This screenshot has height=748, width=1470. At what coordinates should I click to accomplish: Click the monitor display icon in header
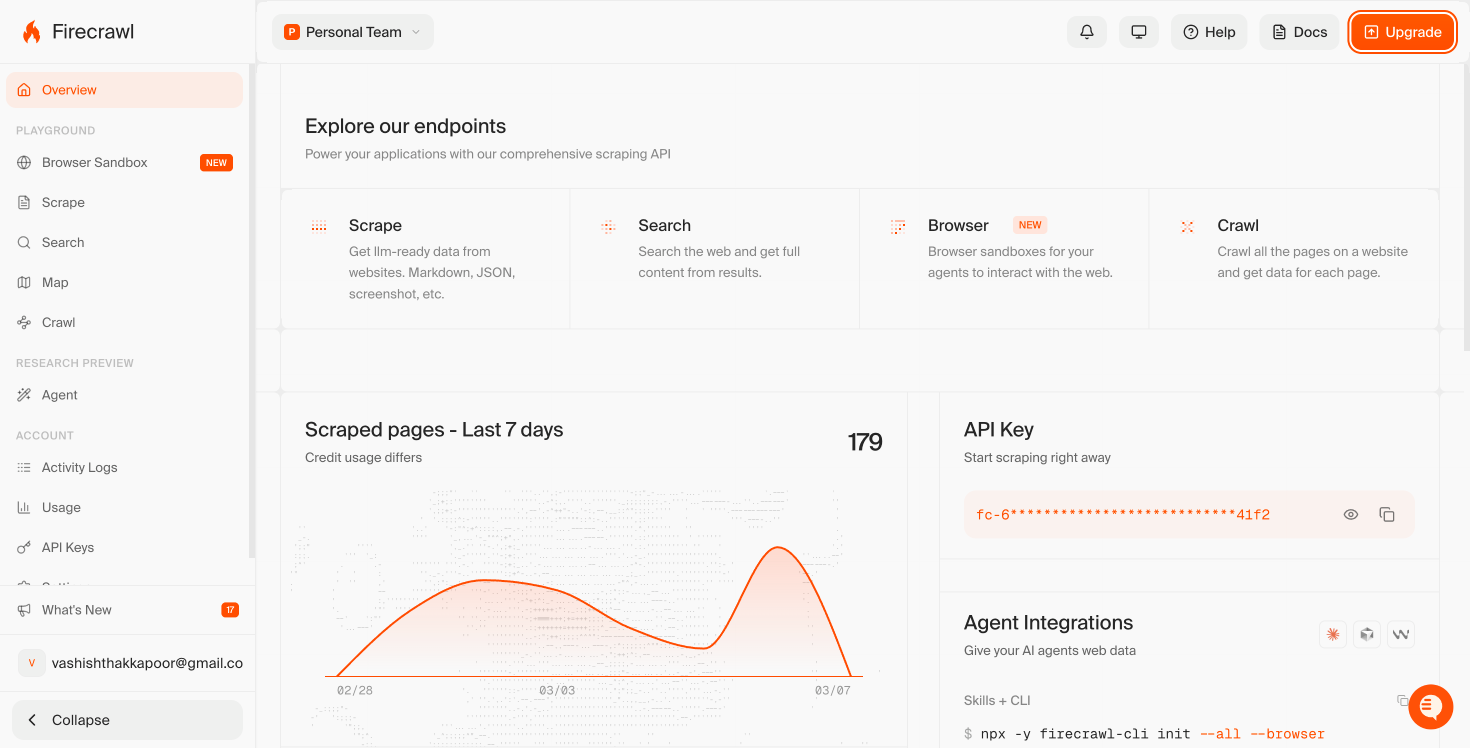tap(1138, 32)
